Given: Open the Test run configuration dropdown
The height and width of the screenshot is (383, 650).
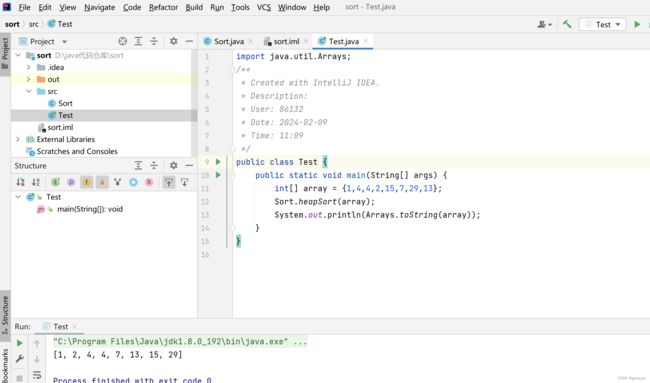Looking at the screenshot, I should coord(602,24).
